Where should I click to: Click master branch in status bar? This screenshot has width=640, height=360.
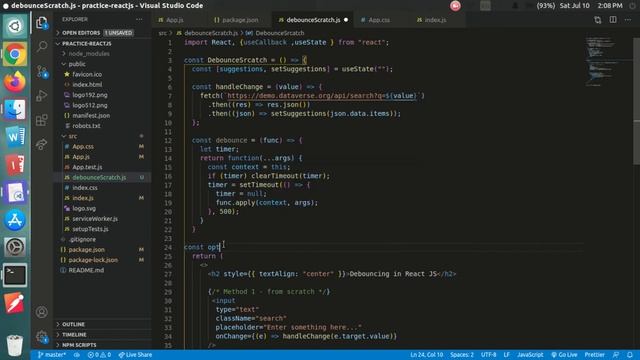click(x=52, y=355)
